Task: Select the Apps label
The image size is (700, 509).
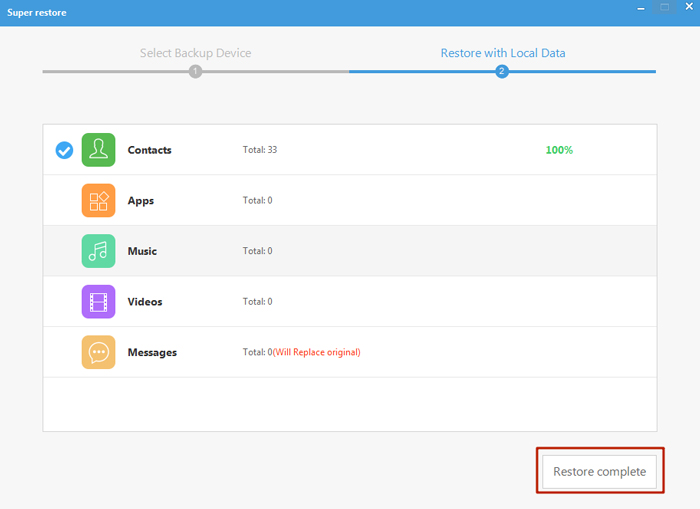Action: (141, 201)
